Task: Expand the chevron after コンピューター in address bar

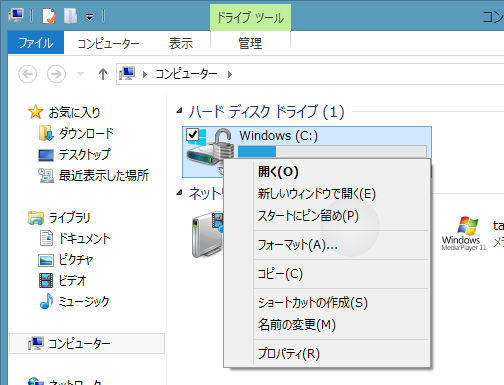Action: pyautogui.click(x=230, y=74)
